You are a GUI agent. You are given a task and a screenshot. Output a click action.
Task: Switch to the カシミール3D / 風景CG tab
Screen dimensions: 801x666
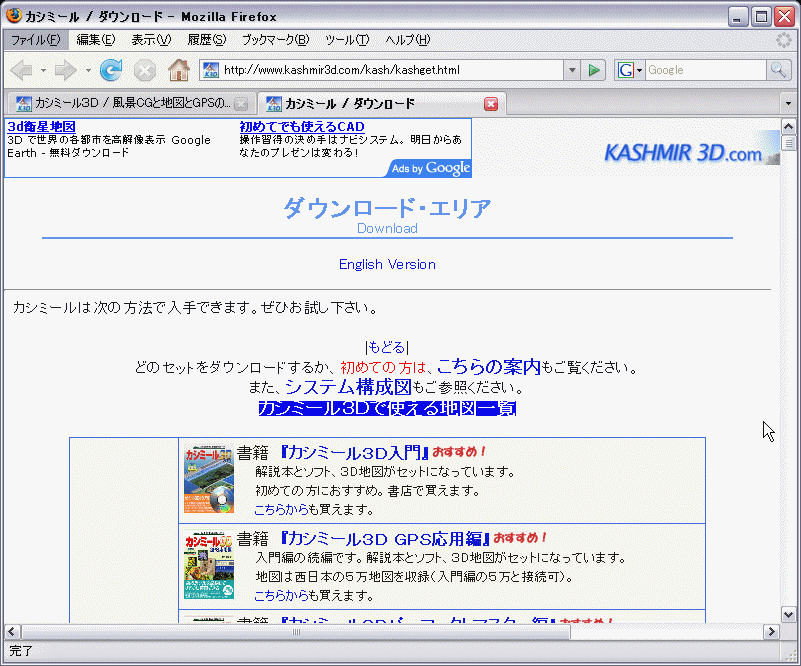tap(130, 103)
